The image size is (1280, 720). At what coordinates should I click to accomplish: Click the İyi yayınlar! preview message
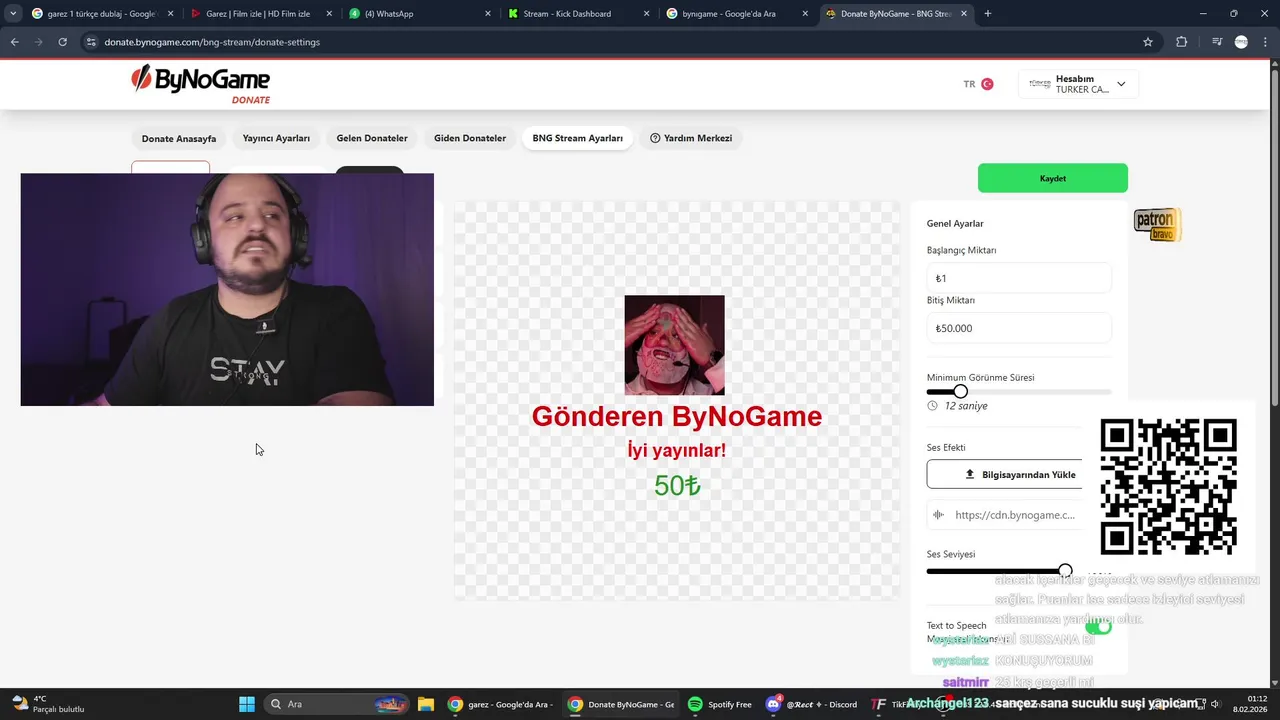pos(677,450)
